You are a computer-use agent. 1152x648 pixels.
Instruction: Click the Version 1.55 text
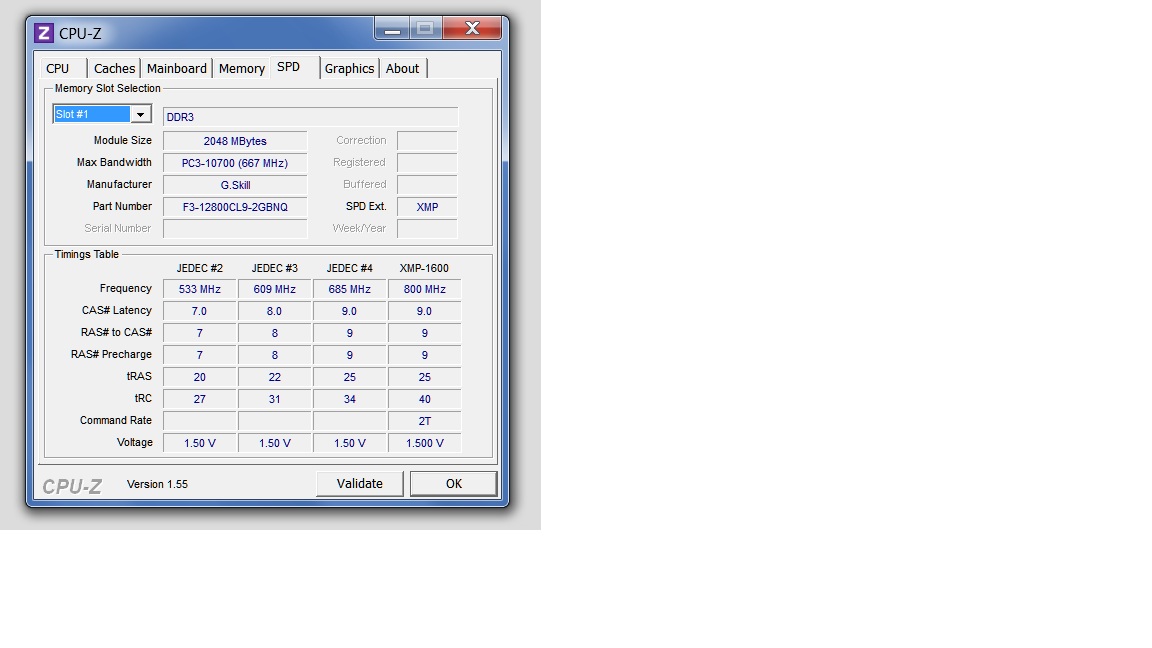(157, 484)
